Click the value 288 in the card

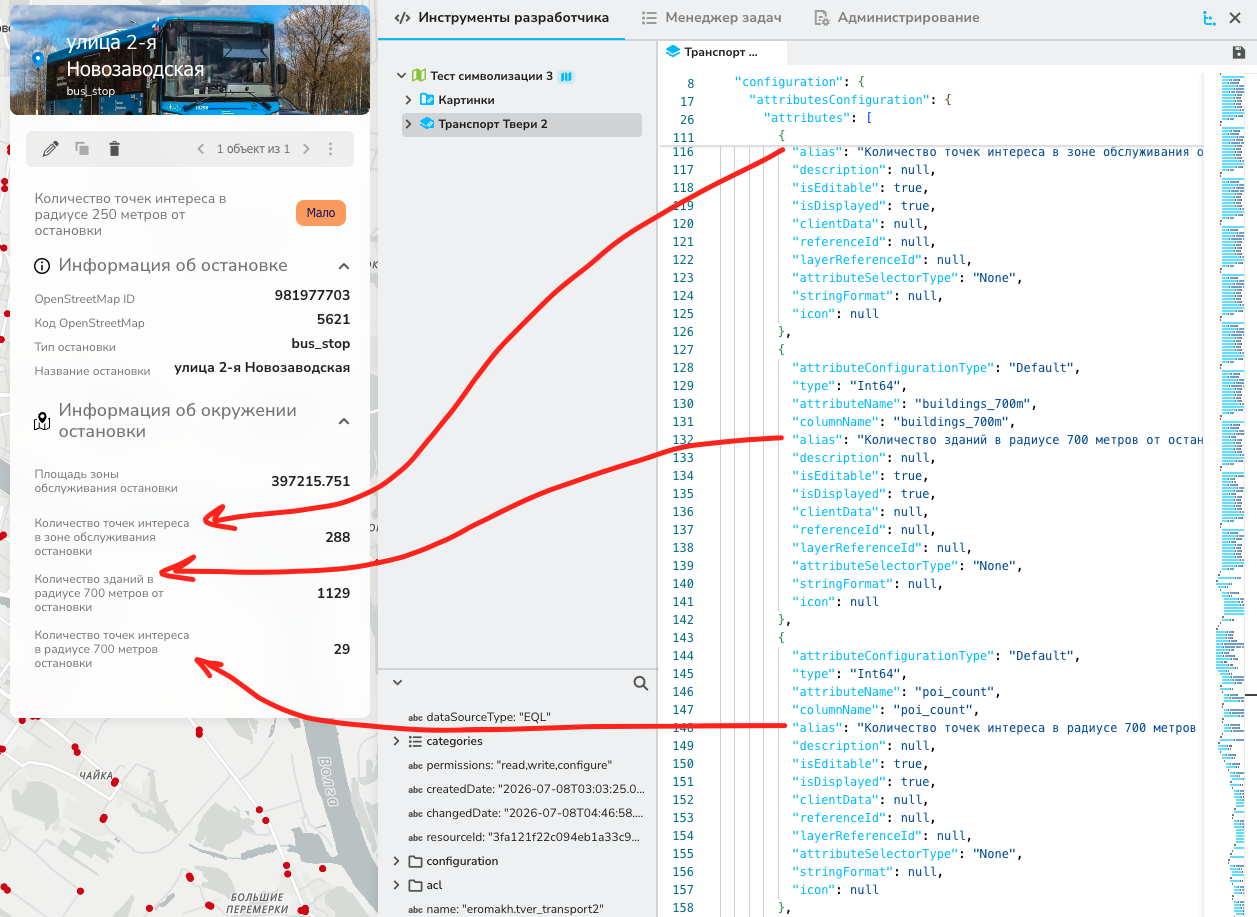(338, 537)
